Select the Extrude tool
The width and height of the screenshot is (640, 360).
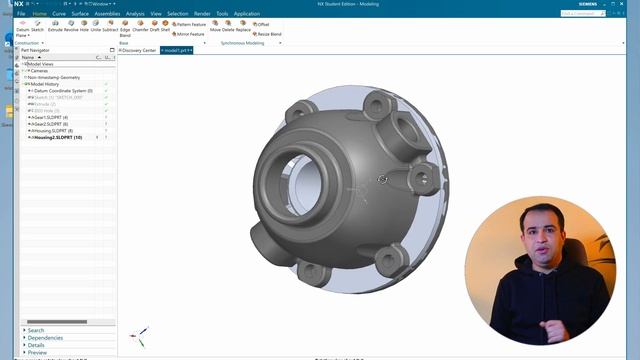55,26
